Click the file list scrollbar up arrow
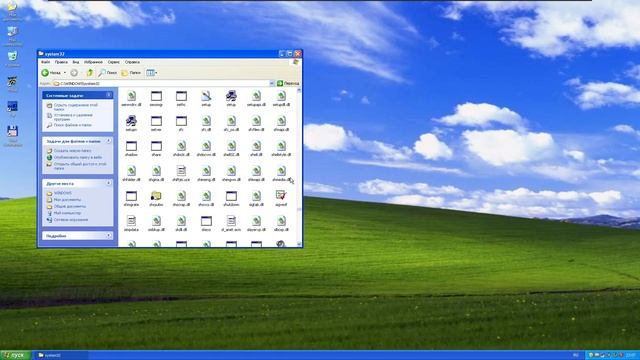640x360 pixels. [299, 90]
